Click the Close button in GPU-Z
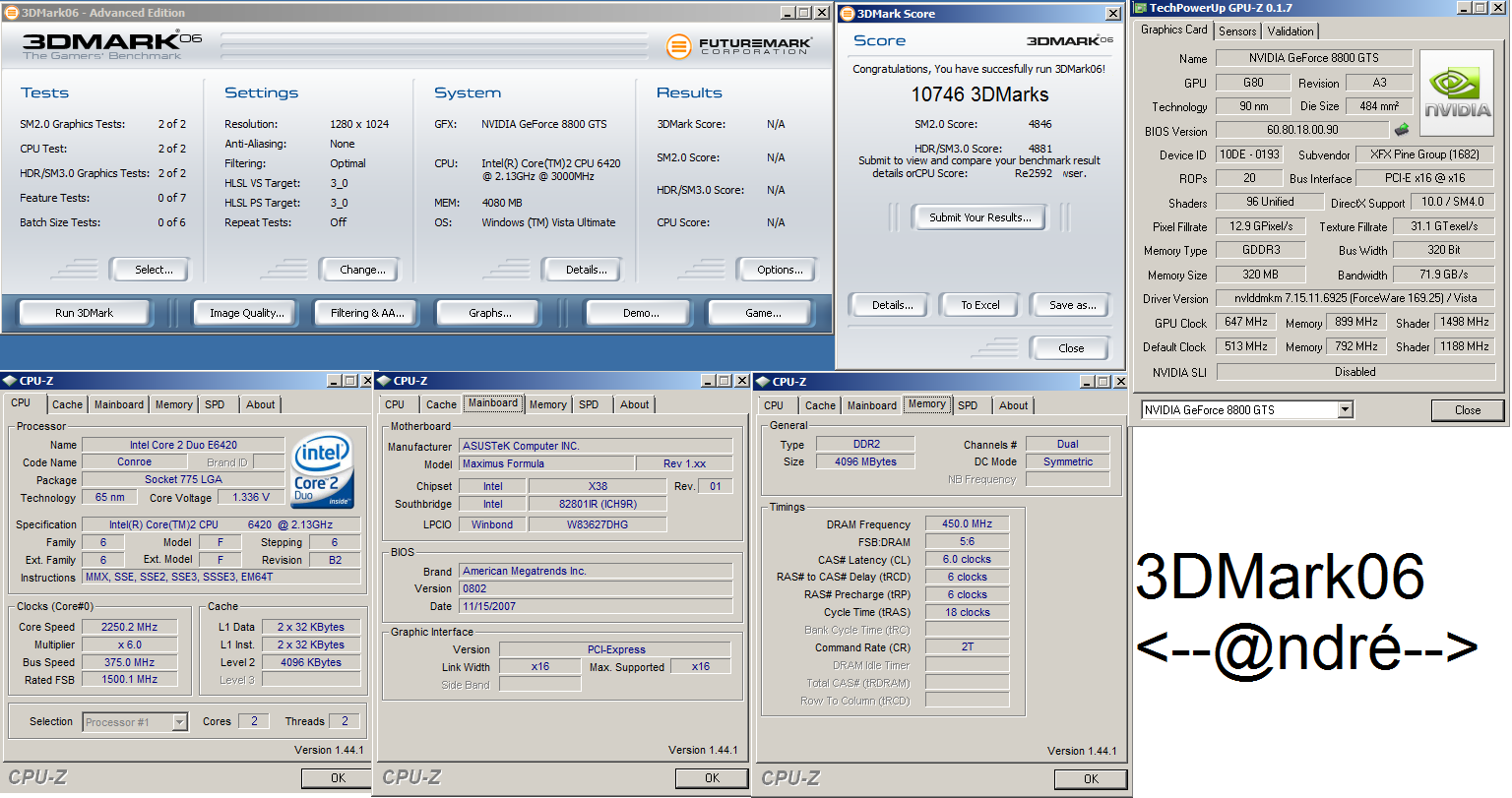This screenshot has height=798, width=1512. point(1468,410)
